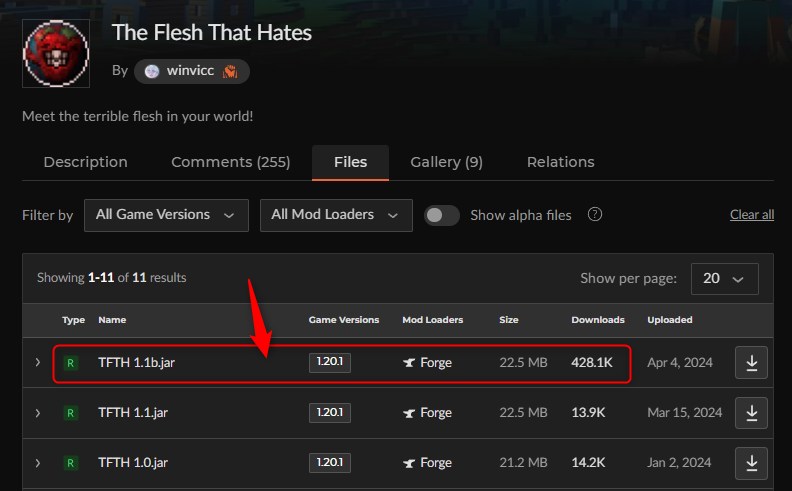Click the Forge anvil icon in TFTH 1.1.jar row
Screen dimensions: 792x491
point(409,413)
